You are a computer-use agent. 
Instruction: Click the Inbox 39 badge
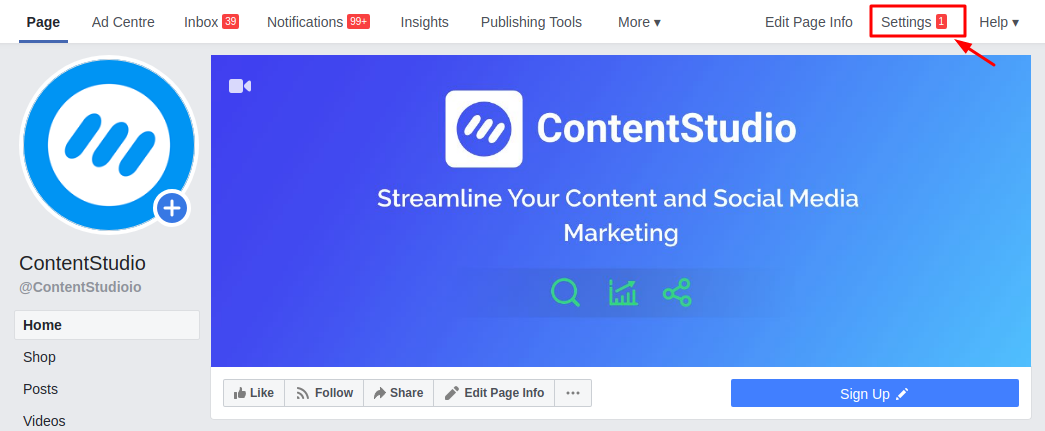click(x=231, y=21)
